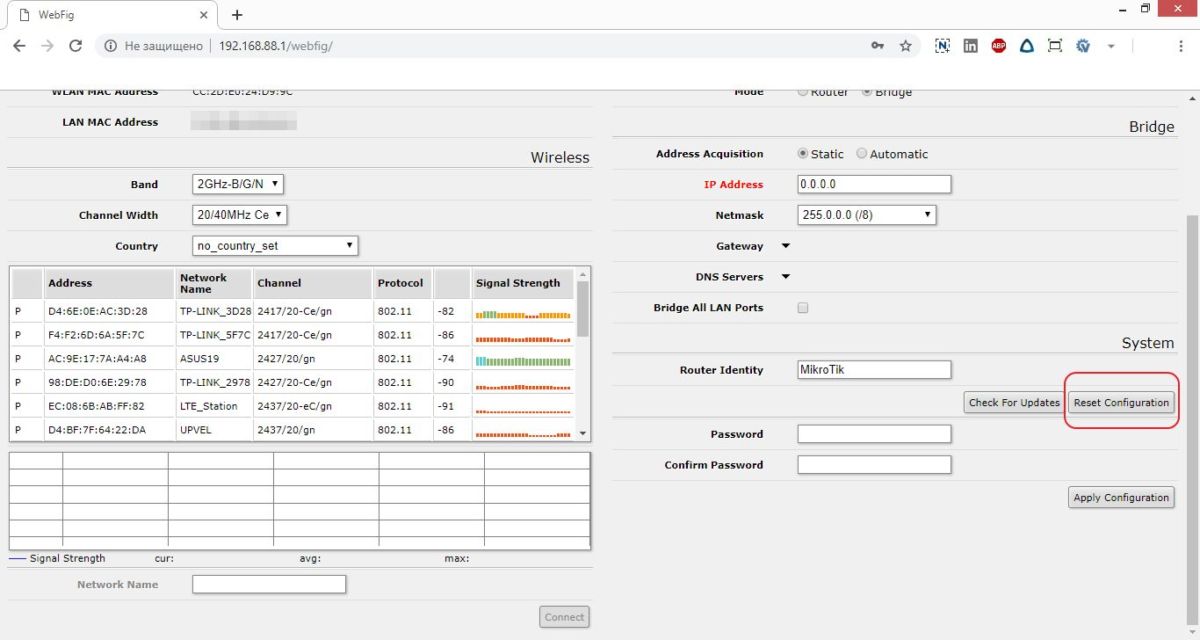
Task: Sort by Signal Strength column header
Action: 522,283
